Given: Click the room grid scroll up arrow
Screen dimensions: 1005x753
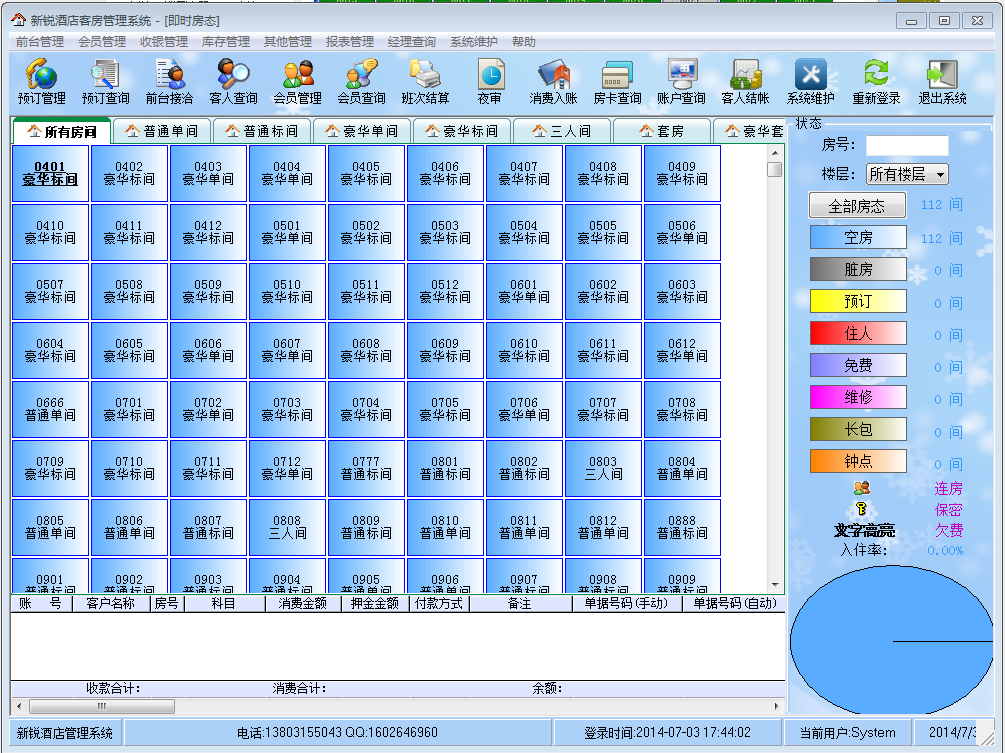Looking at the screenshot, I should coord(775,153).
